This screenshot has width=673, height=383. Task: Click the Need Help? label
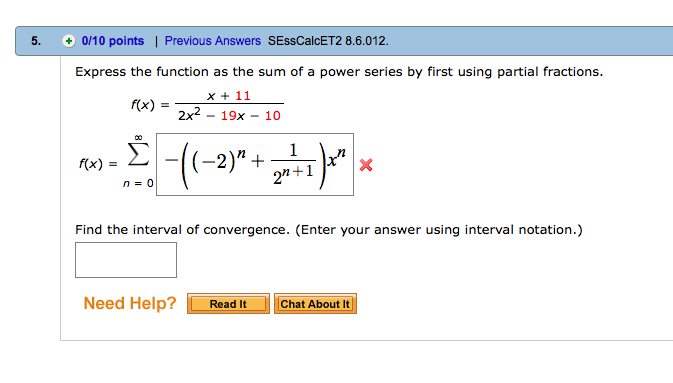pos(130,303)
